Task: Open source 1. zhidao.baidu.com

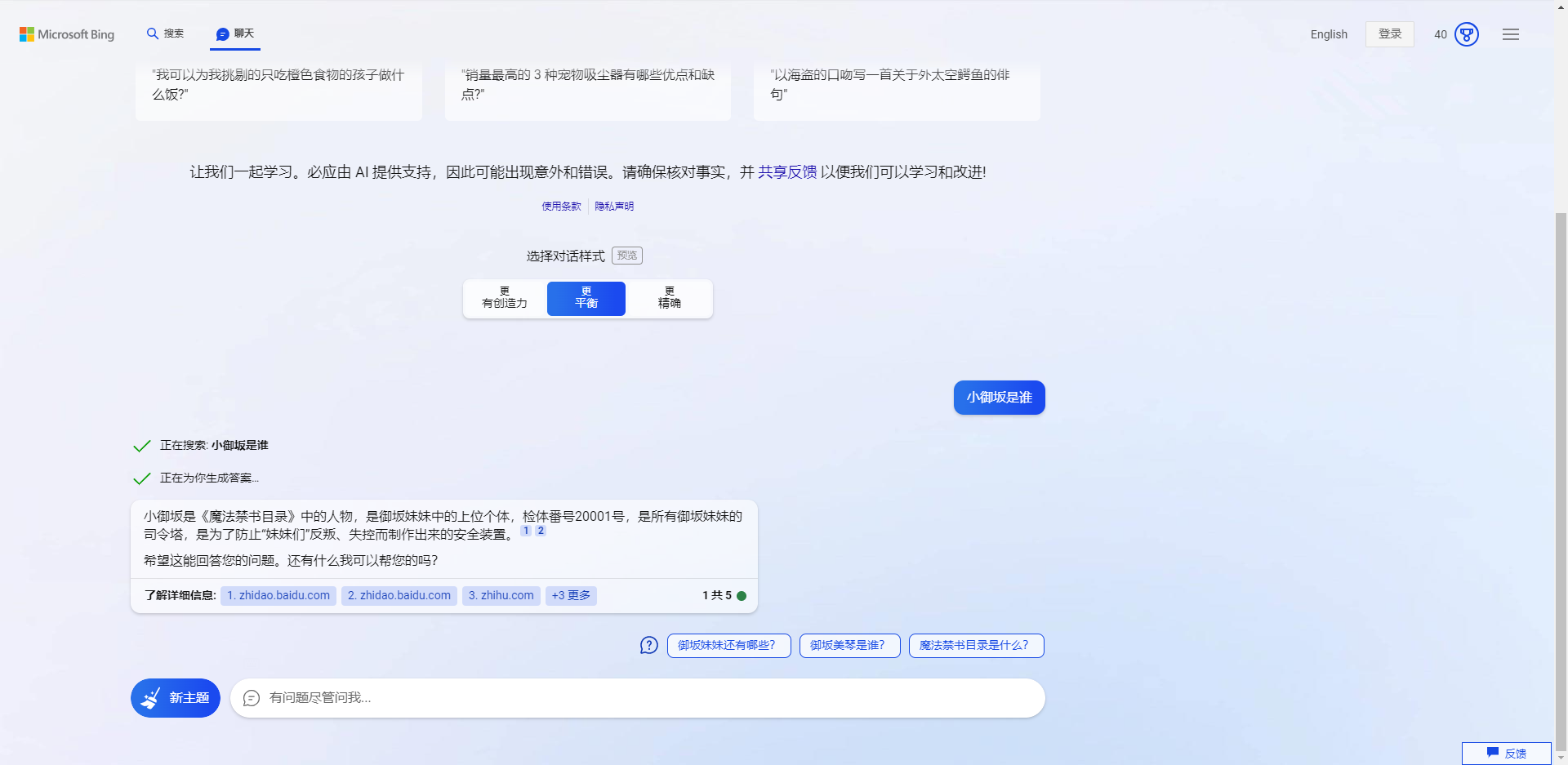Action: pos(278,596)
